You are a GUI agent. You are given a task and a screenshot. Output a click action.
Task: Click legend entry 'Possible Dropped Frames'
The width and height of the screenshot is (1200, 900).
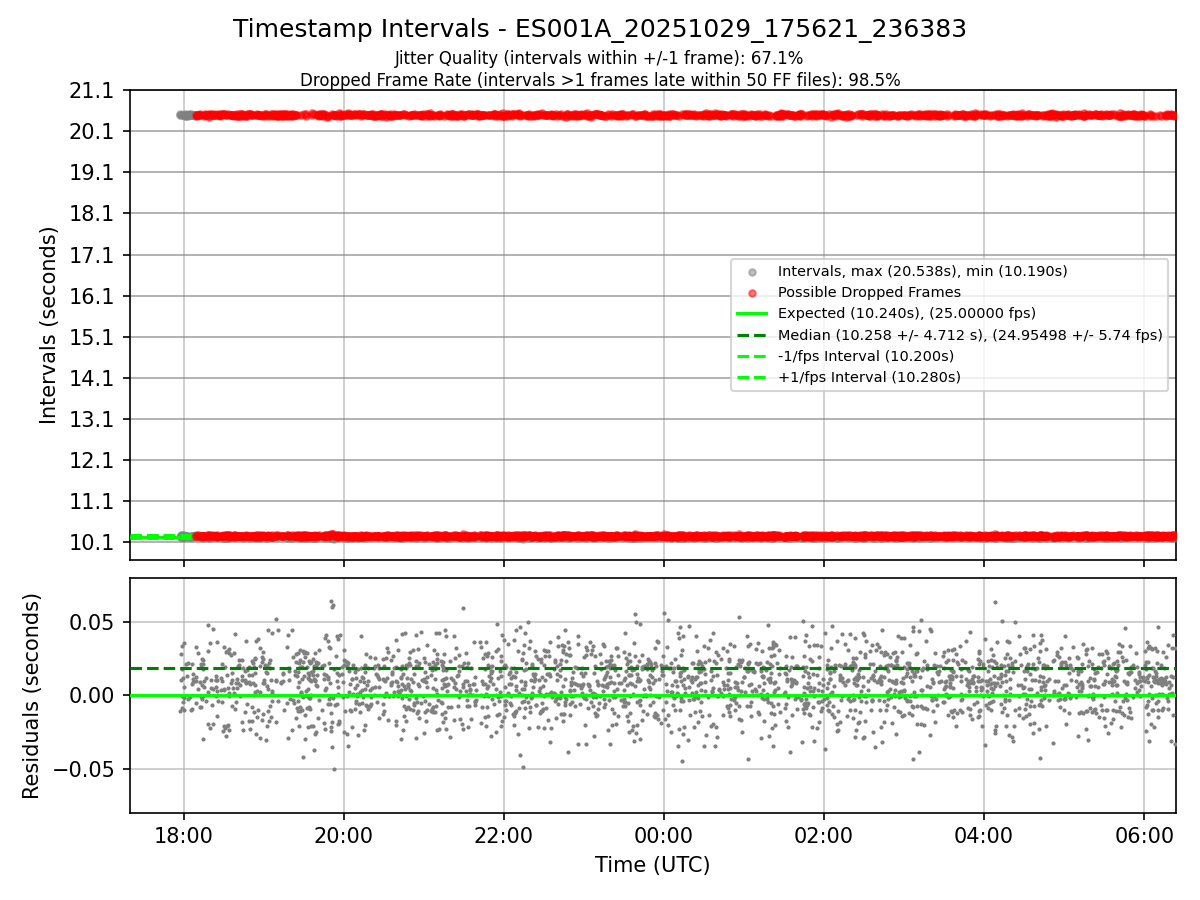point(869,292)
